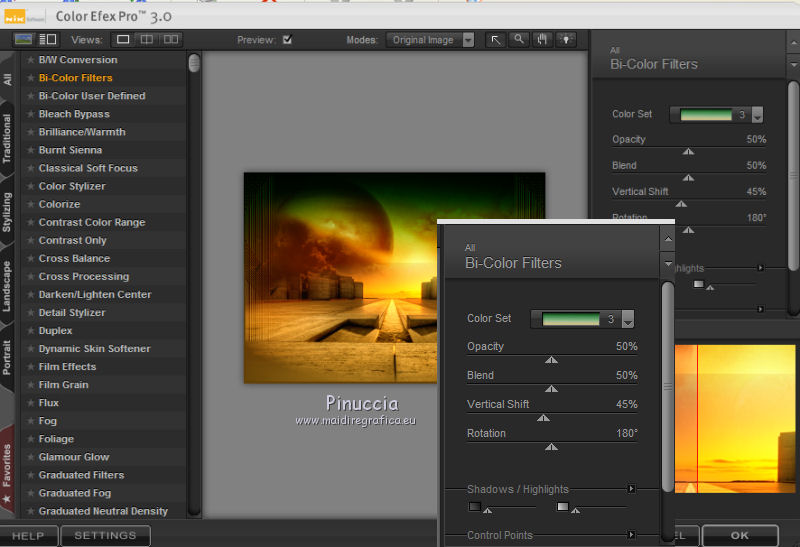The height and width of the screenshot is (547, 800).
Task: Select the arrow pointer tool
Action: point(495,40)
